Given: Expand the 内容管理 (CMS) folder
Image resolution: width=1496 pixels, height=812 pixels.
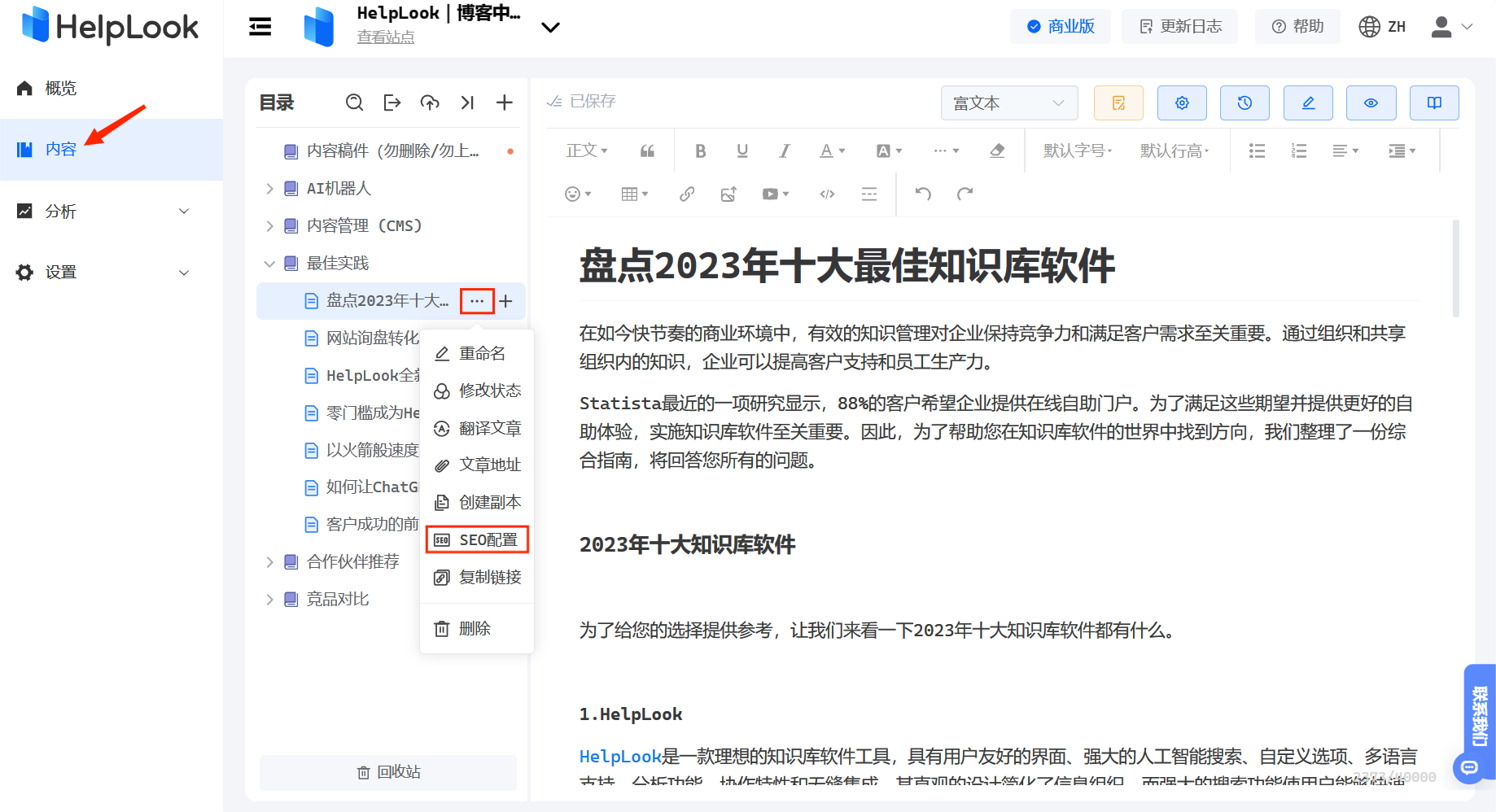Looking at the screenshot, I should (x=269, y=226).
